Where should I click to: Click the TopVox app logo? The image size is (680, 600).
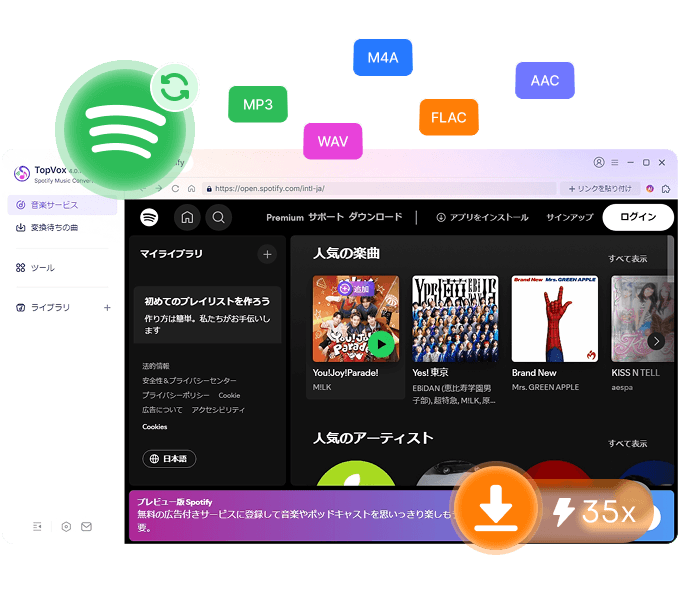[22, 173]
